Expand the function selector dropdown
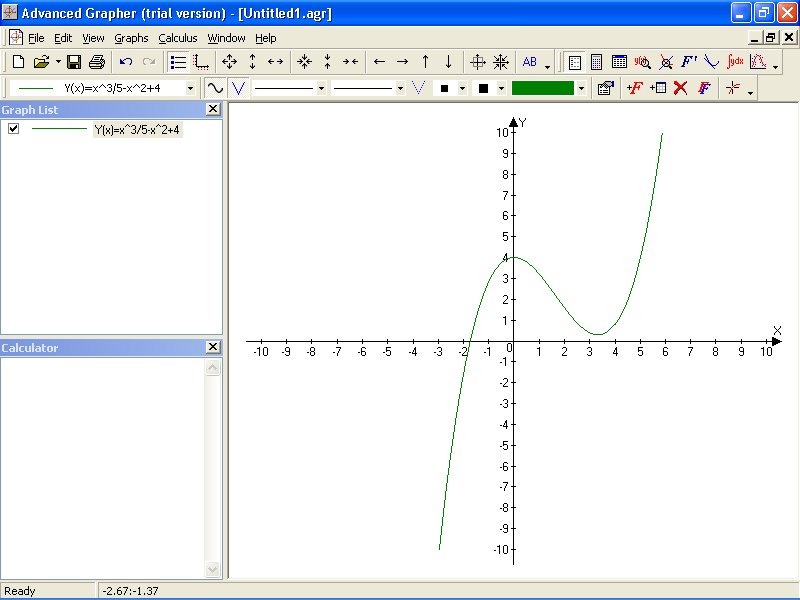The width and height of the screenshot is (800, 600). point(190,89)
